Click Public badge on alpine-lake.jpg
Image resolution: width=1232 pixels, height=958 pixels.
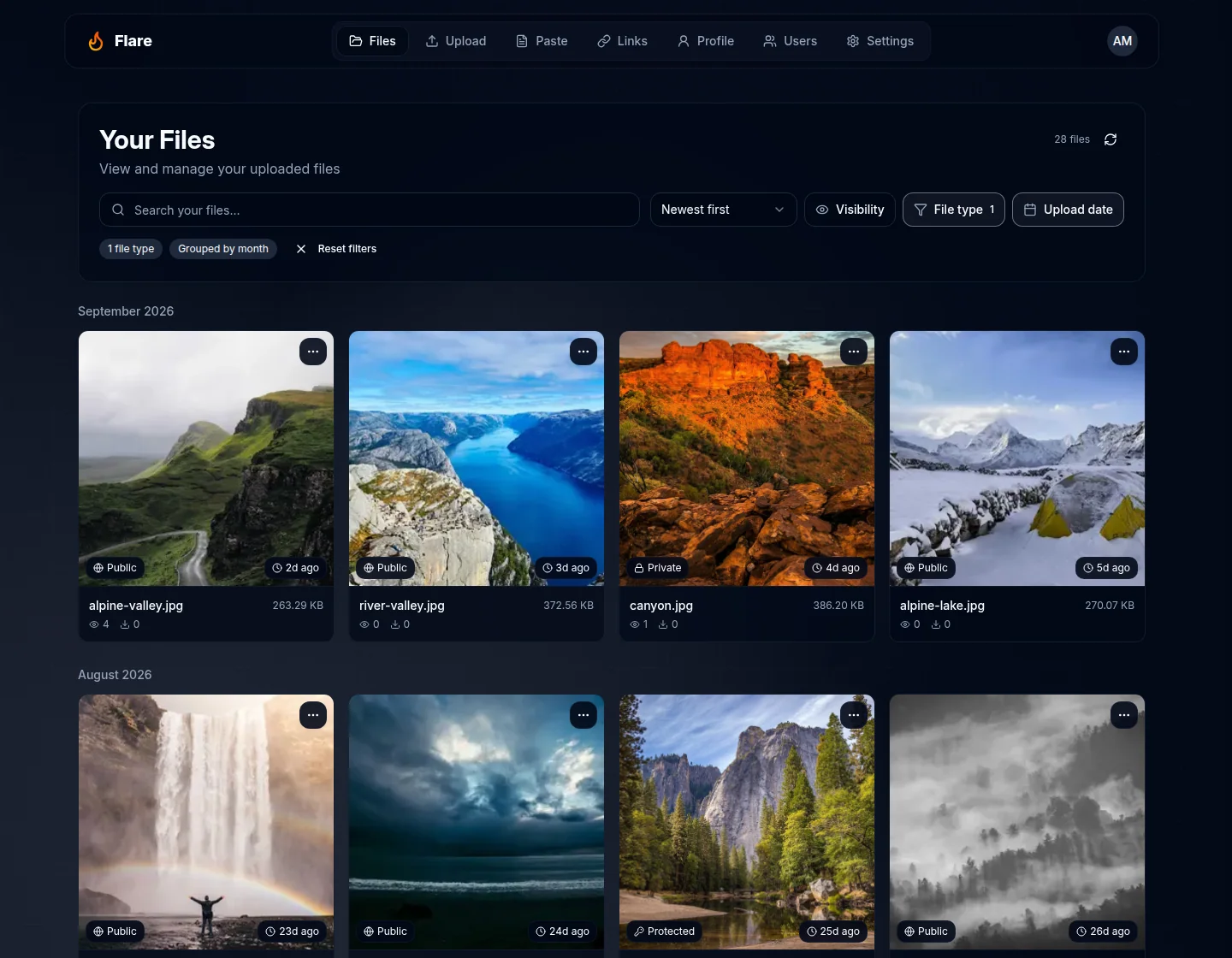click(x=927, y=568)
